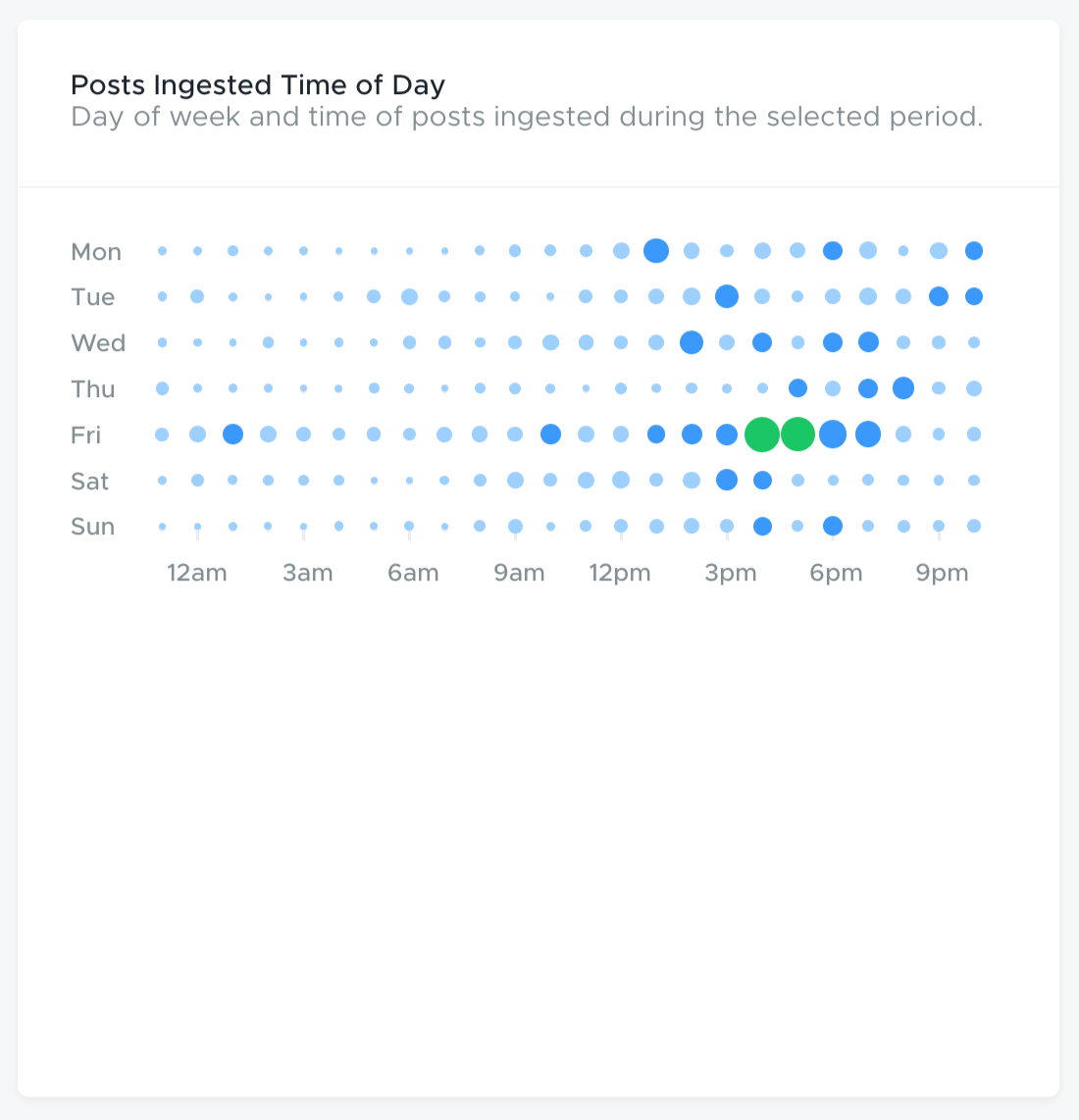This screenshot has width=1079, height=1120.
Task: Click the dark Friday 10am dot
Action: tap(550, 434)
